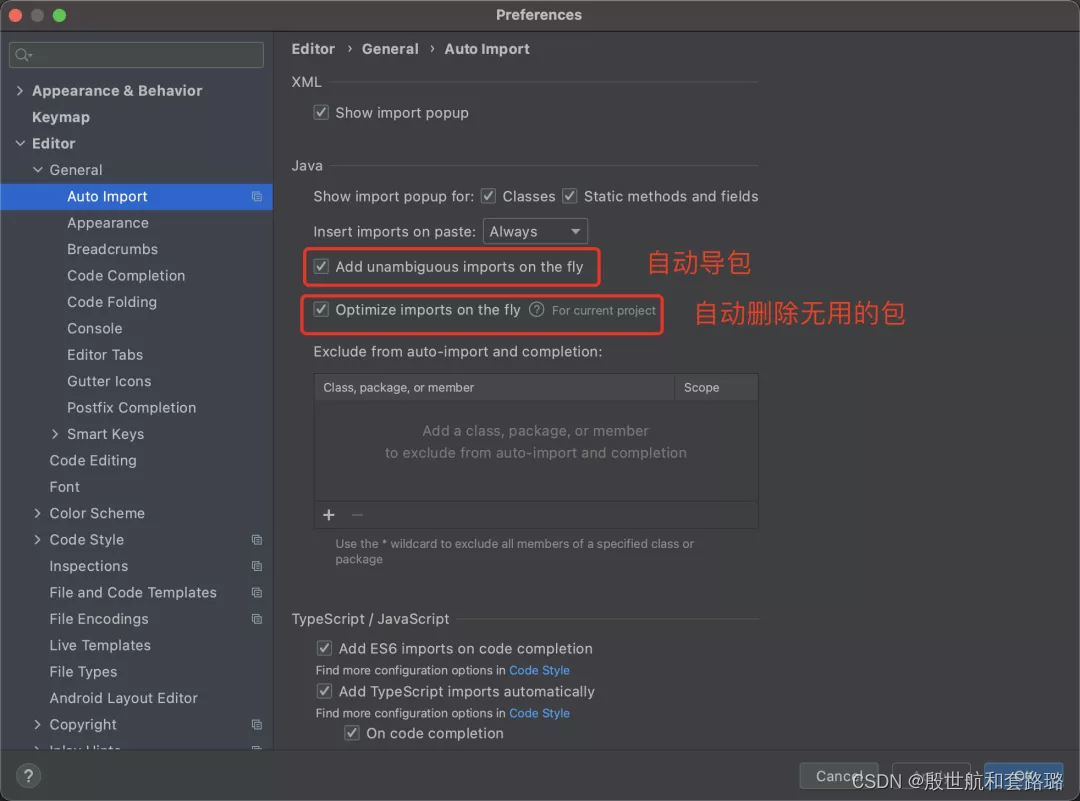1080x801 pixels.
Task: Open Code Style link under TypeScript imports
Action: (539, 713)
